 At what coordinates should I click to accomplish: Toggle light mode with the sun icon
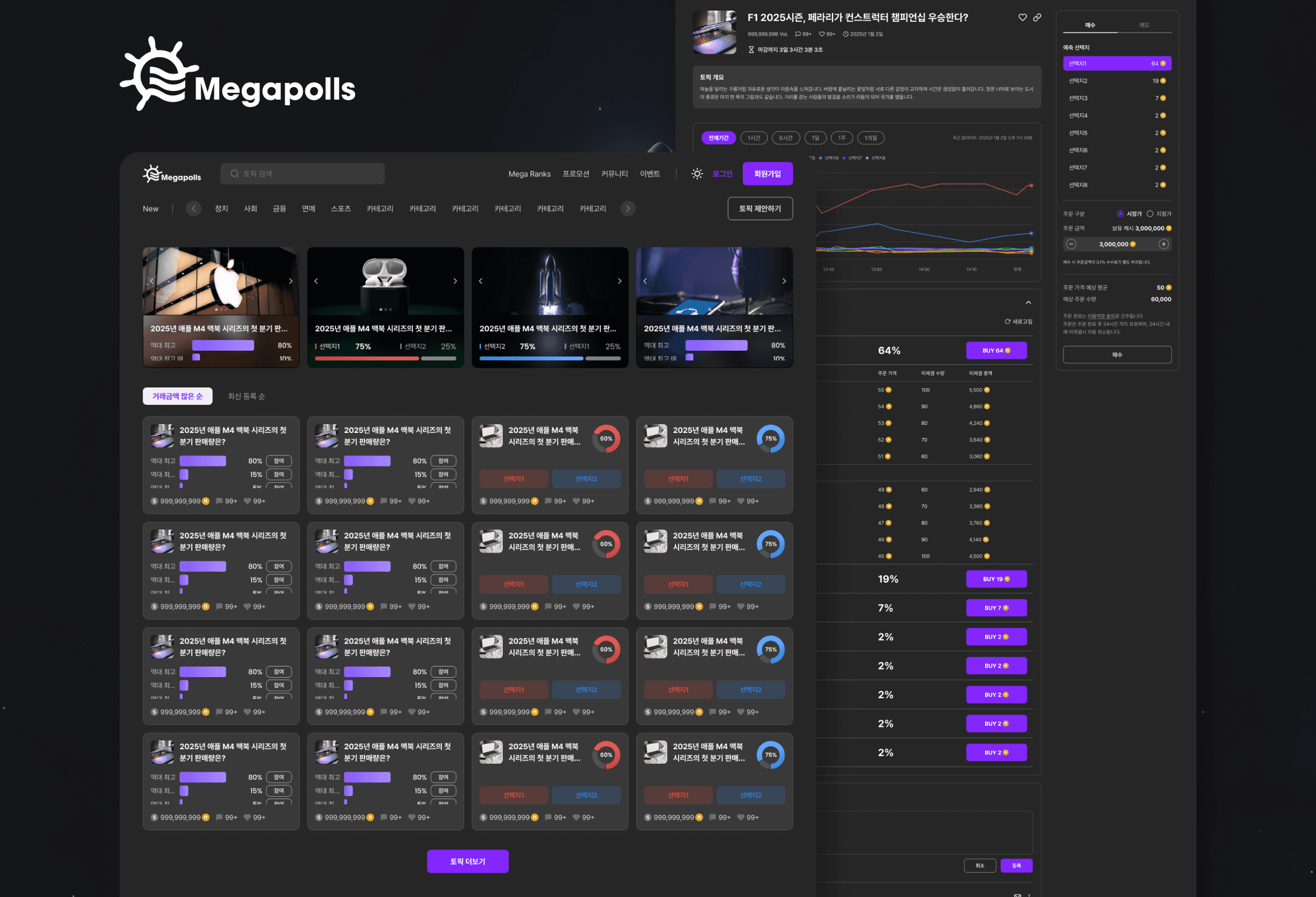point(697,174)
